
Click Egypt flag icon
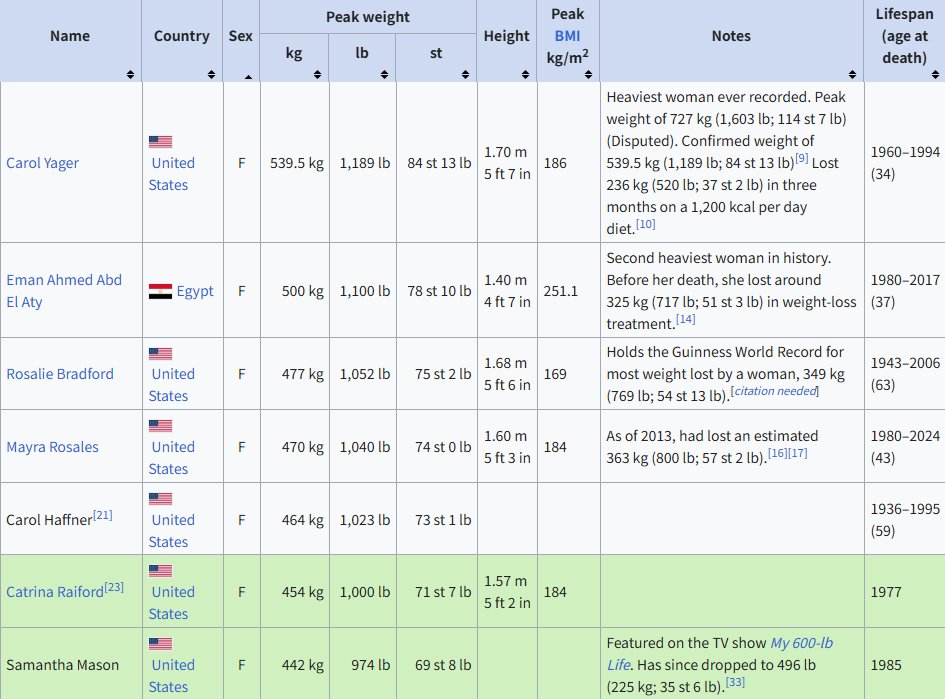(160, 291)
